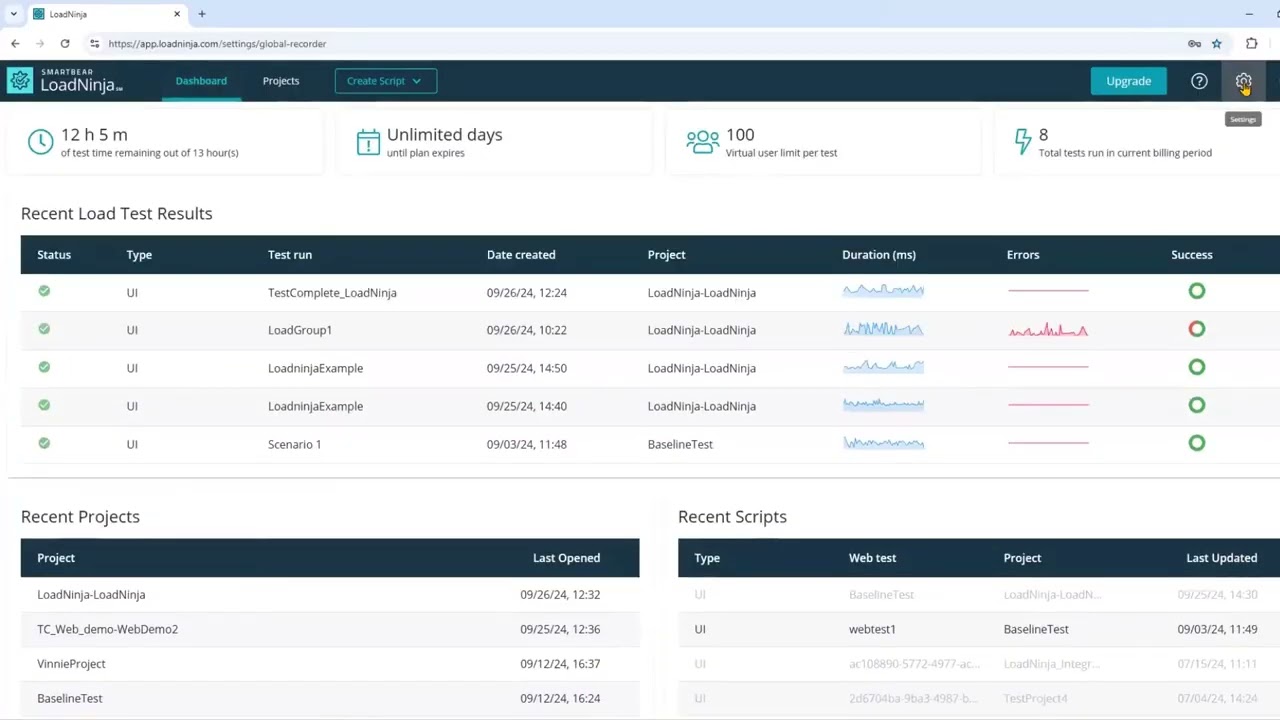The height and width of the screenshot is (720, 1280).
Task: Open the TestComplete_LoadNinja test run
Action: pyautogui.click(x=332, y=293)
